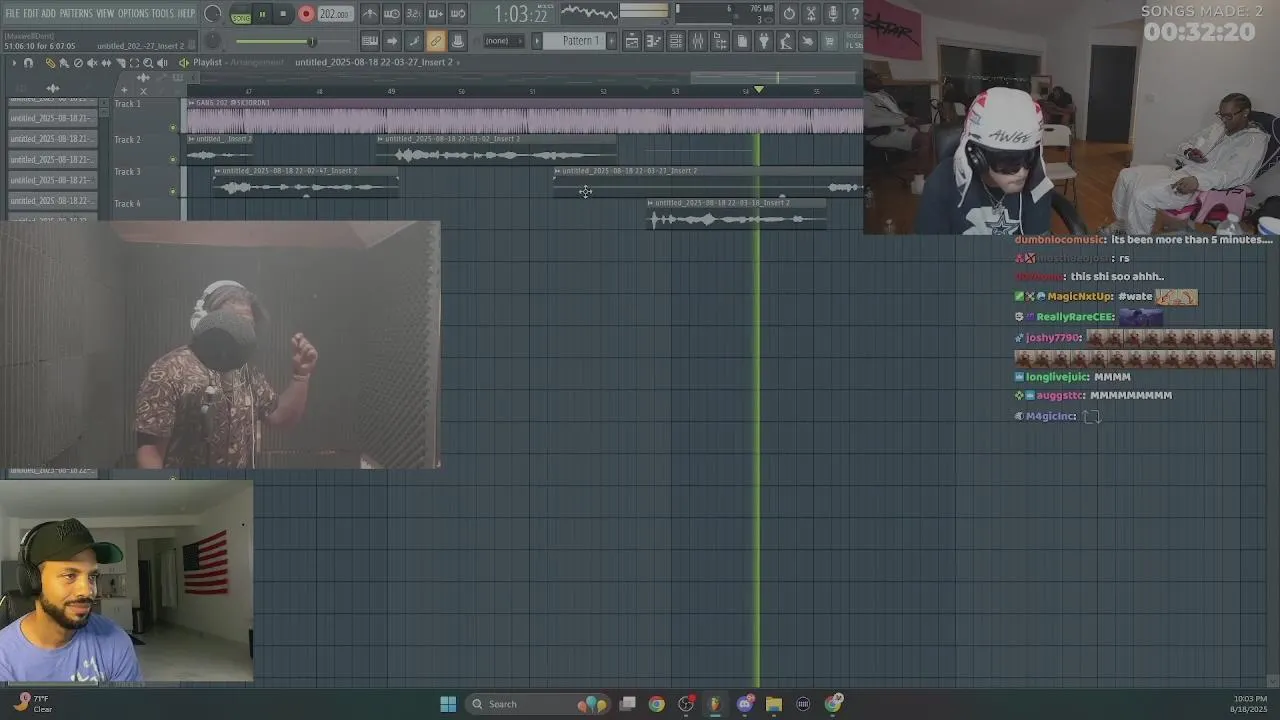Toggle the 3.2.1 countdown before recording
Viewport: 1280px width, 720px height.
pos(414,14)
